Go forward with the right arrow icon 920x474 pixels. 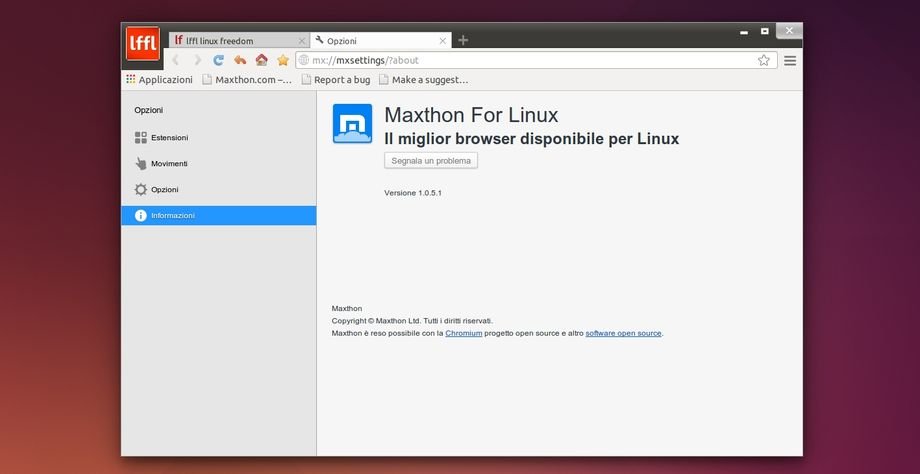198,60
